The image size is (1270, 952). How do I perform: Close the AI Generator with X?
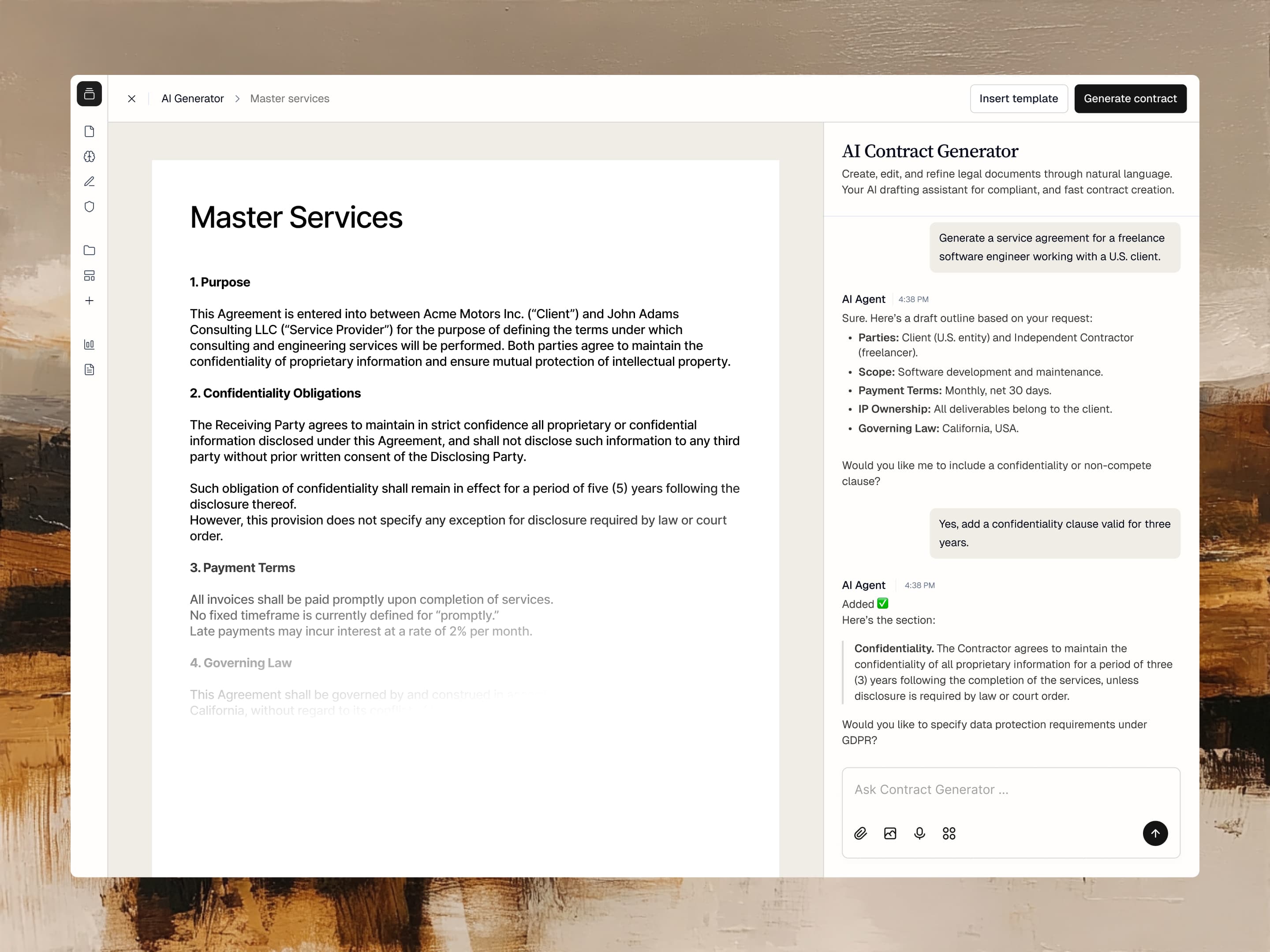coord(131,99)
